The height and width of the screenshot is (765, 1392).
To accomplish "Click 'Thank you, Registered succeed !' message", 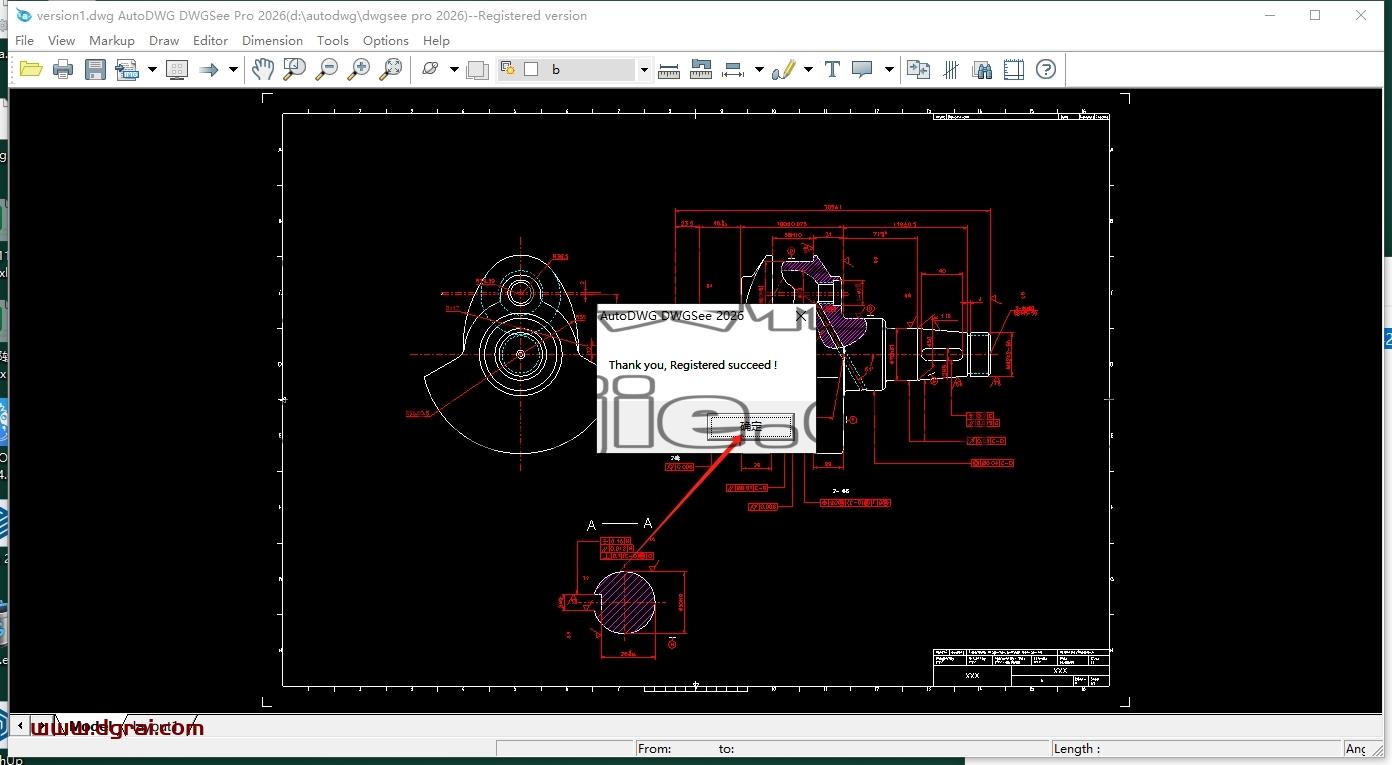I will pyautogui.click(x=692, y=365).
